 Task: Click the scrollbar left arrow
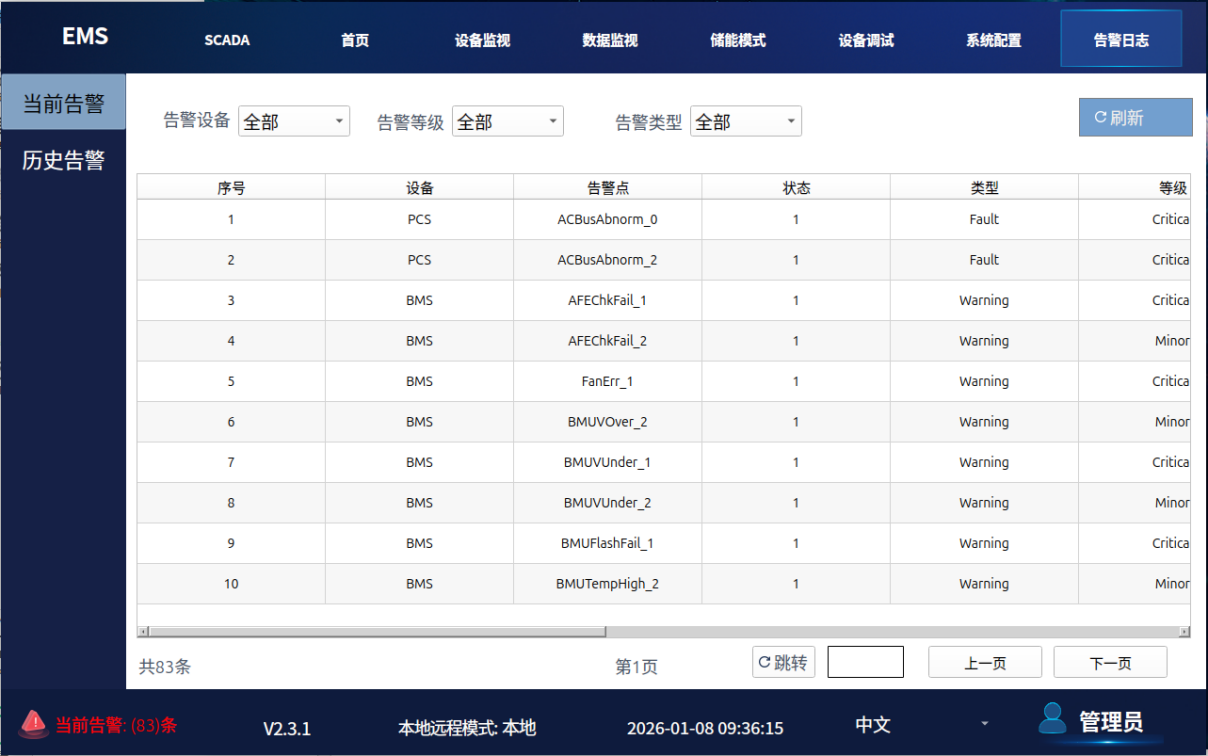143,631
